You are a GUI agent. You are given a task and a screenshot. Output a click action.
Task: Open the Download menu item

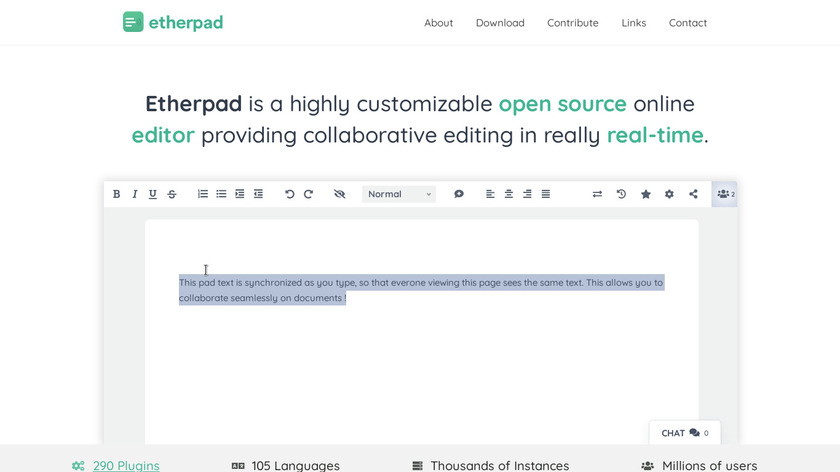click(x=500, y=23)
